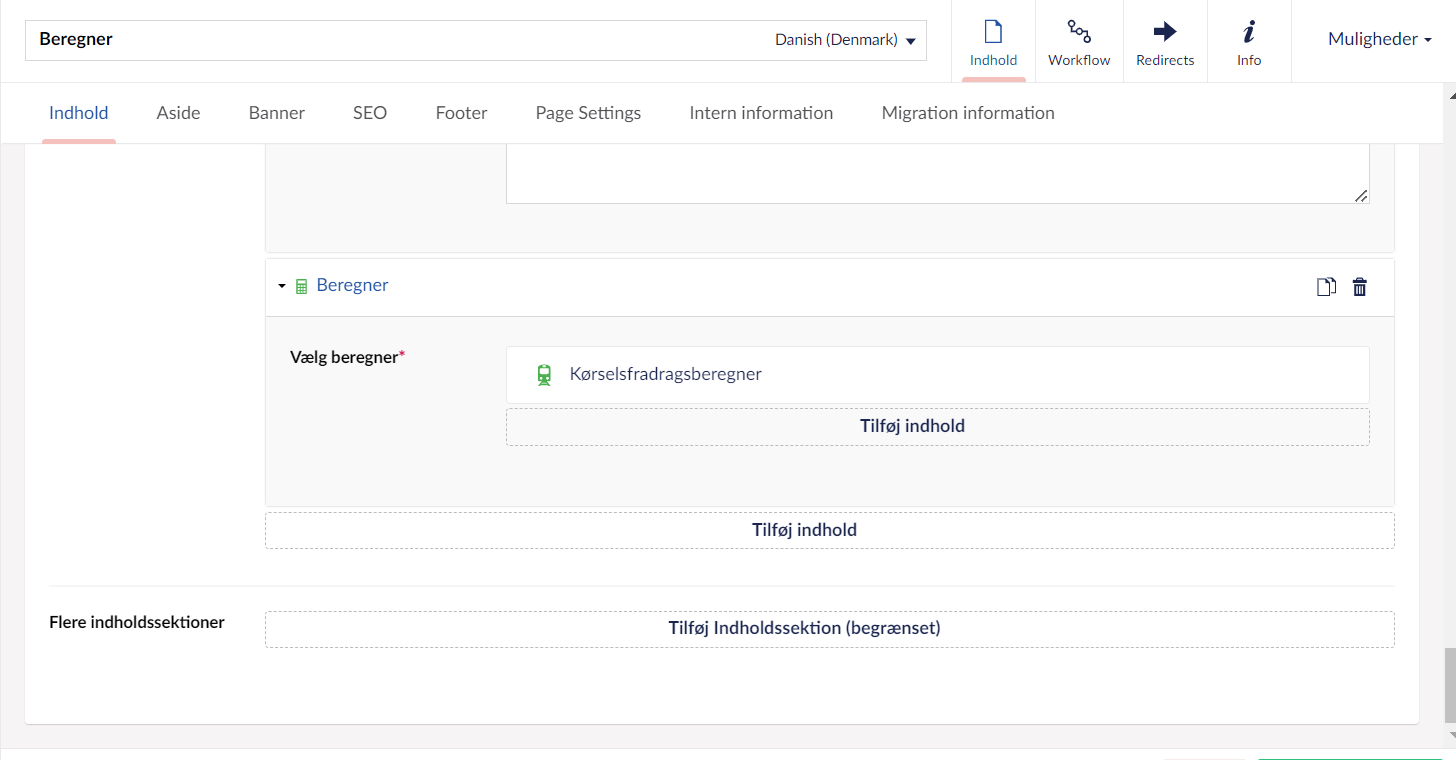Click the green calculator icon beside Beregner

pos(301,287)
